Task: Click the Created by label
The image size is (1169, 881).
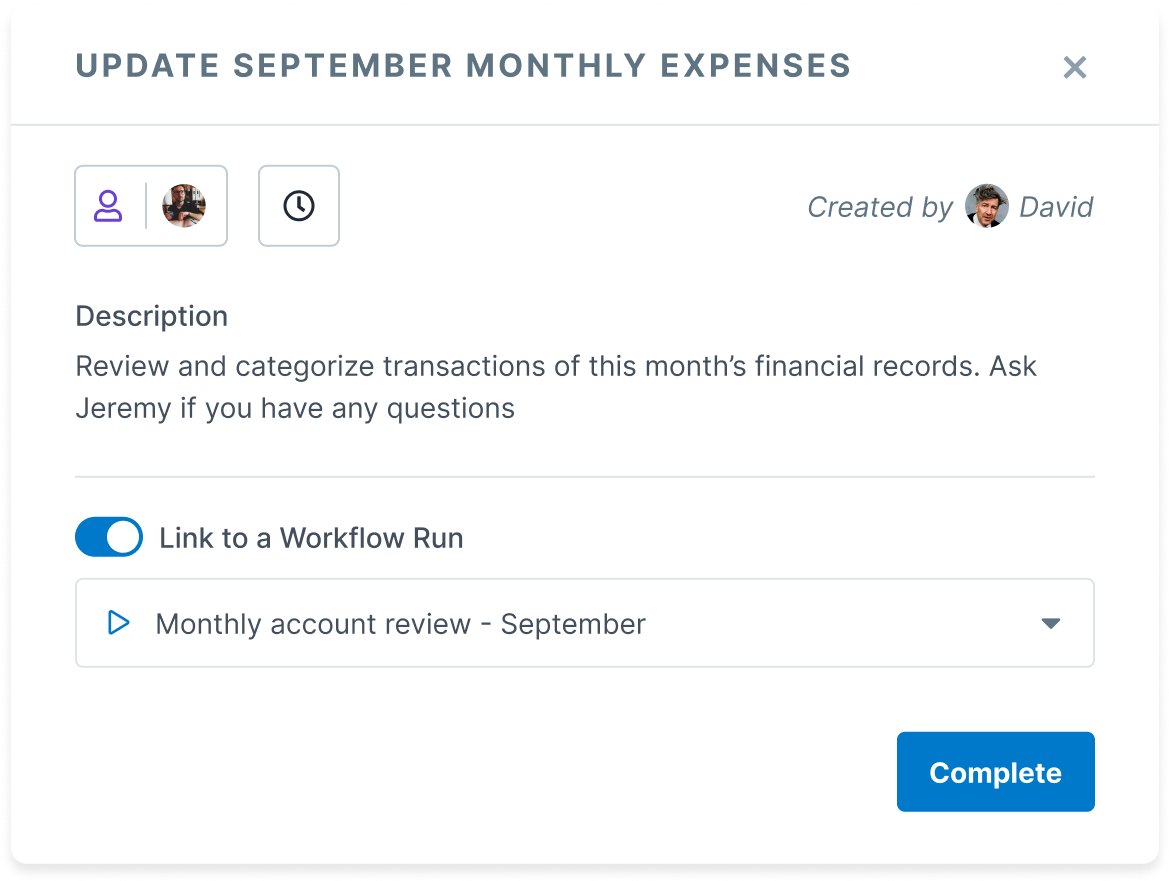Action: click(x=880, y=206)
